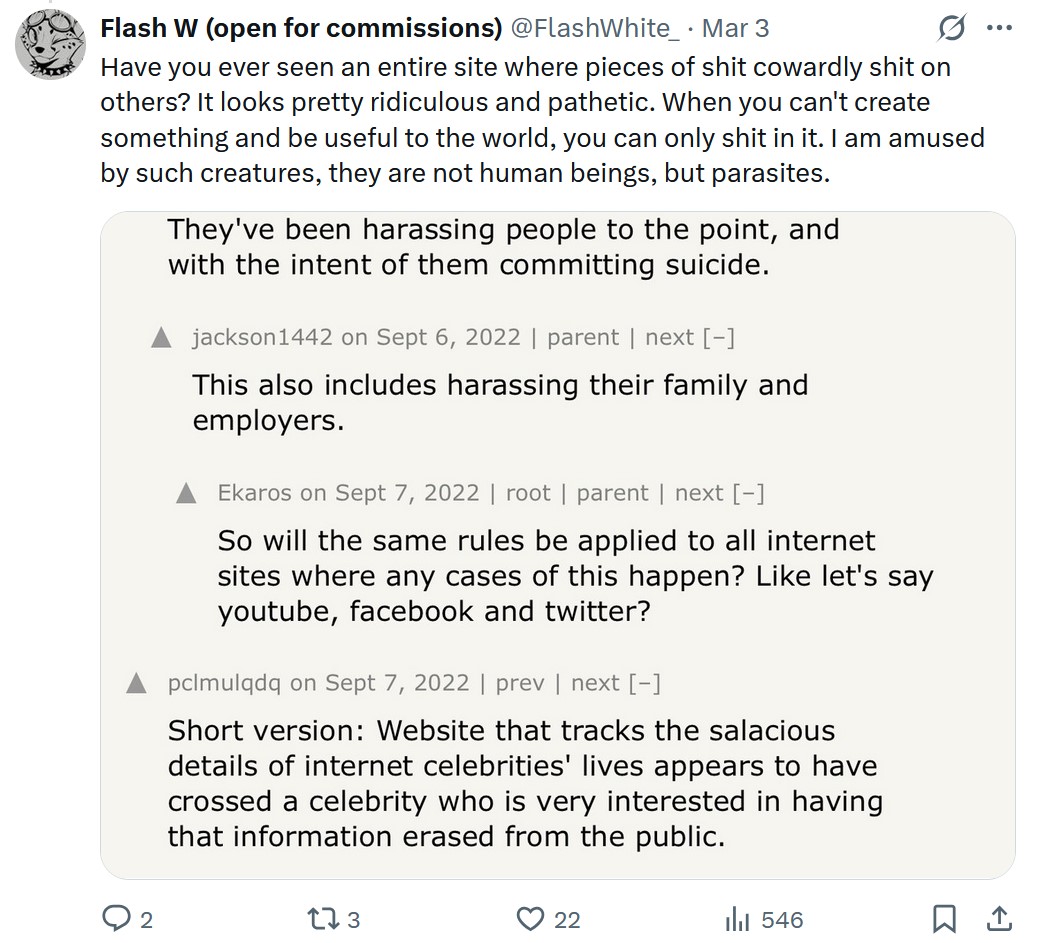Screen dimensions: 1037x943
Task: Bookmark this post
Action: (944, 918)
